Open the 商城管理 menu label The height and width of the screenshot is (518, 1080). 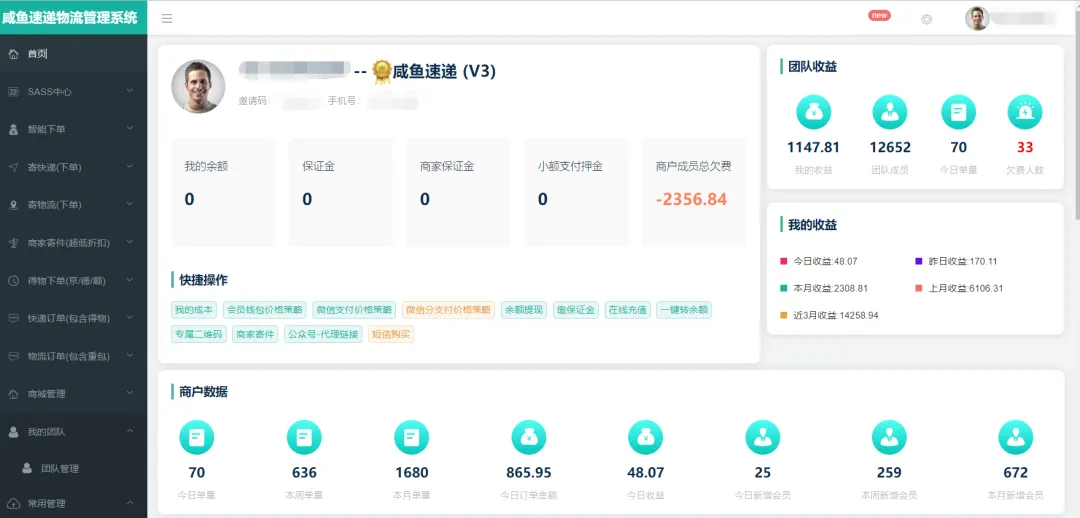click(x=46, y=394)
